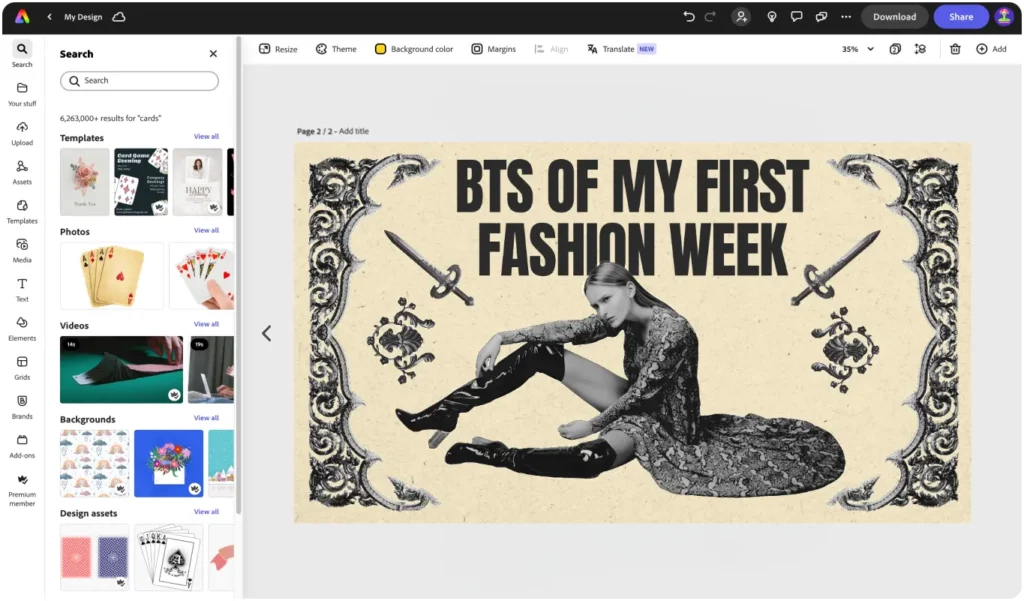Click the Download button
The width and height of the screenshot is (1024, 601).
894,17
